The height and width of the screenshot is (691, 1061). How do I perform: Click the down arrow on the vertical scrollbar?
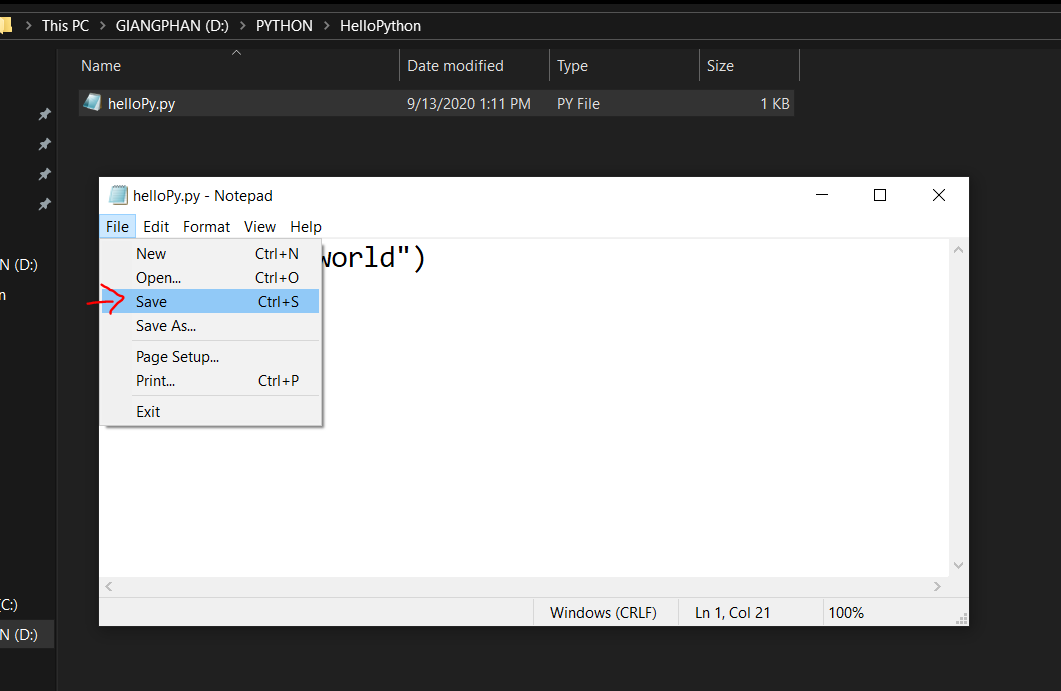coord(957,565)
